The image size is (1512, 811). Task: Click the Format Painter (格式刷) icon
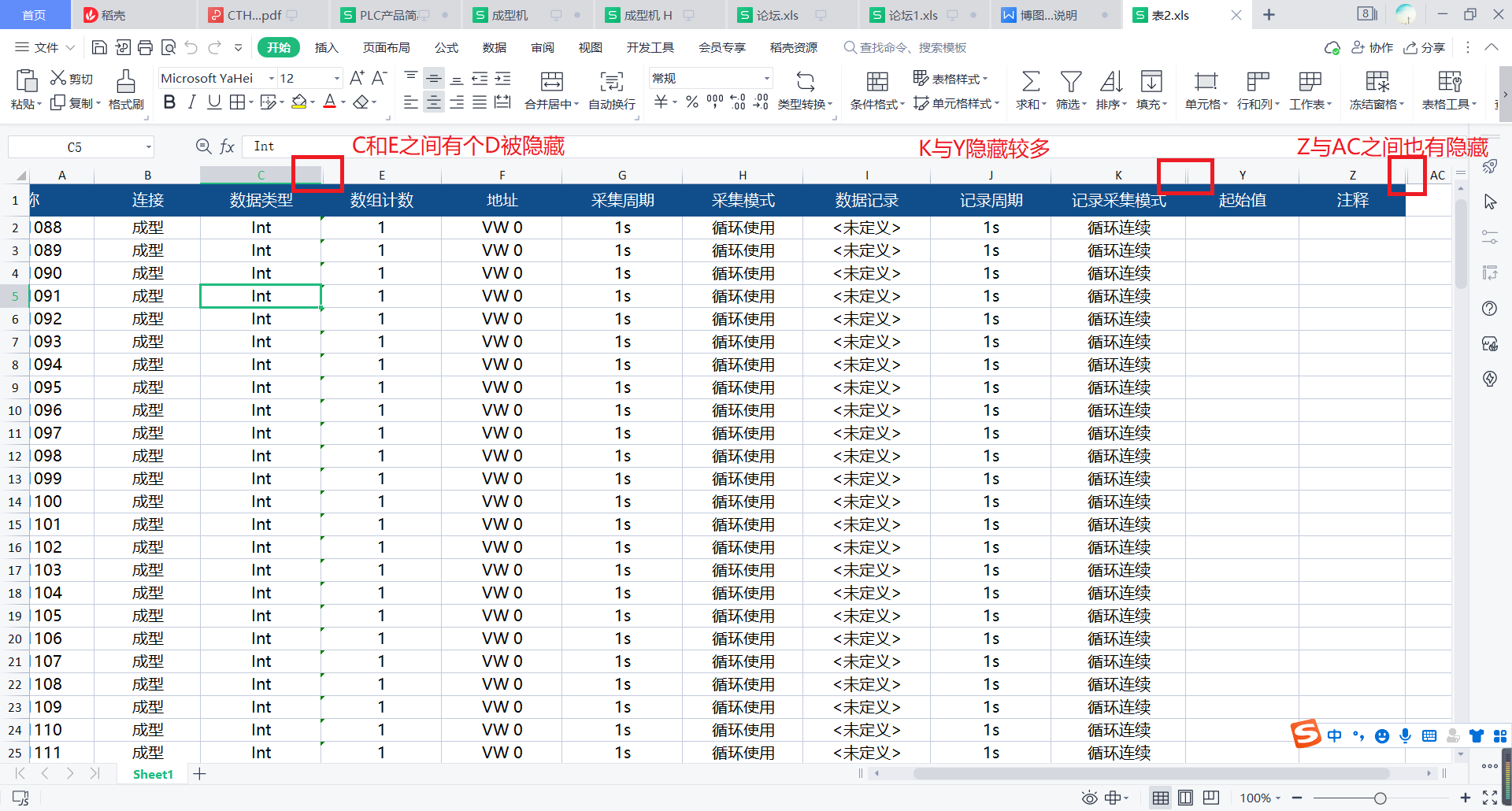(x=126, y=81)
